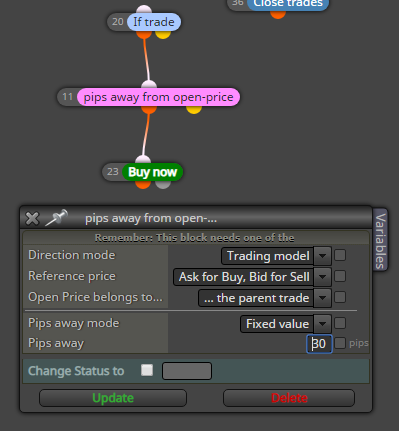The height and width of the screenshot is (431, 399).
Task: Click block number 20 label
Action: click(118, 22)
